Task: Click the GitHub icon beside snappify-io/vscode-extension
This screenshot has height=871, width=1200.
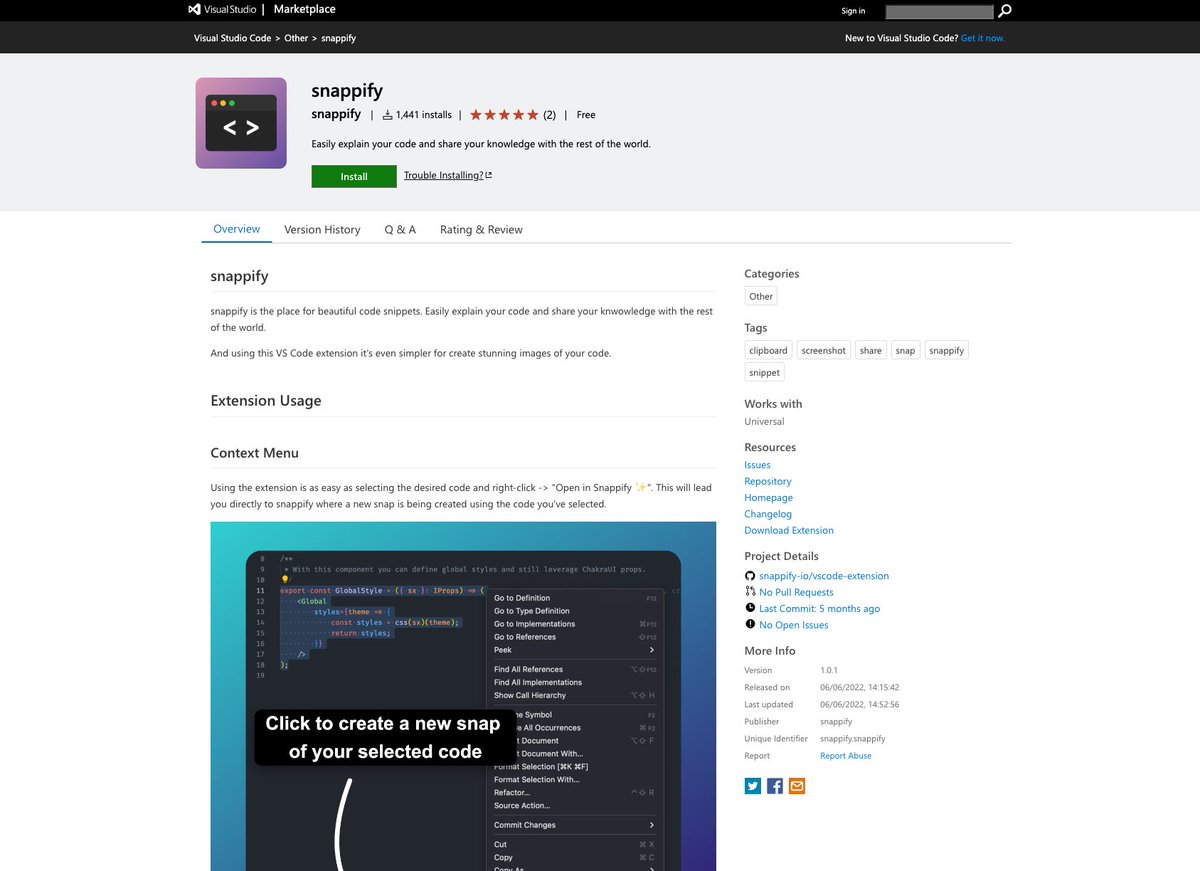Action: pos(750,576)
